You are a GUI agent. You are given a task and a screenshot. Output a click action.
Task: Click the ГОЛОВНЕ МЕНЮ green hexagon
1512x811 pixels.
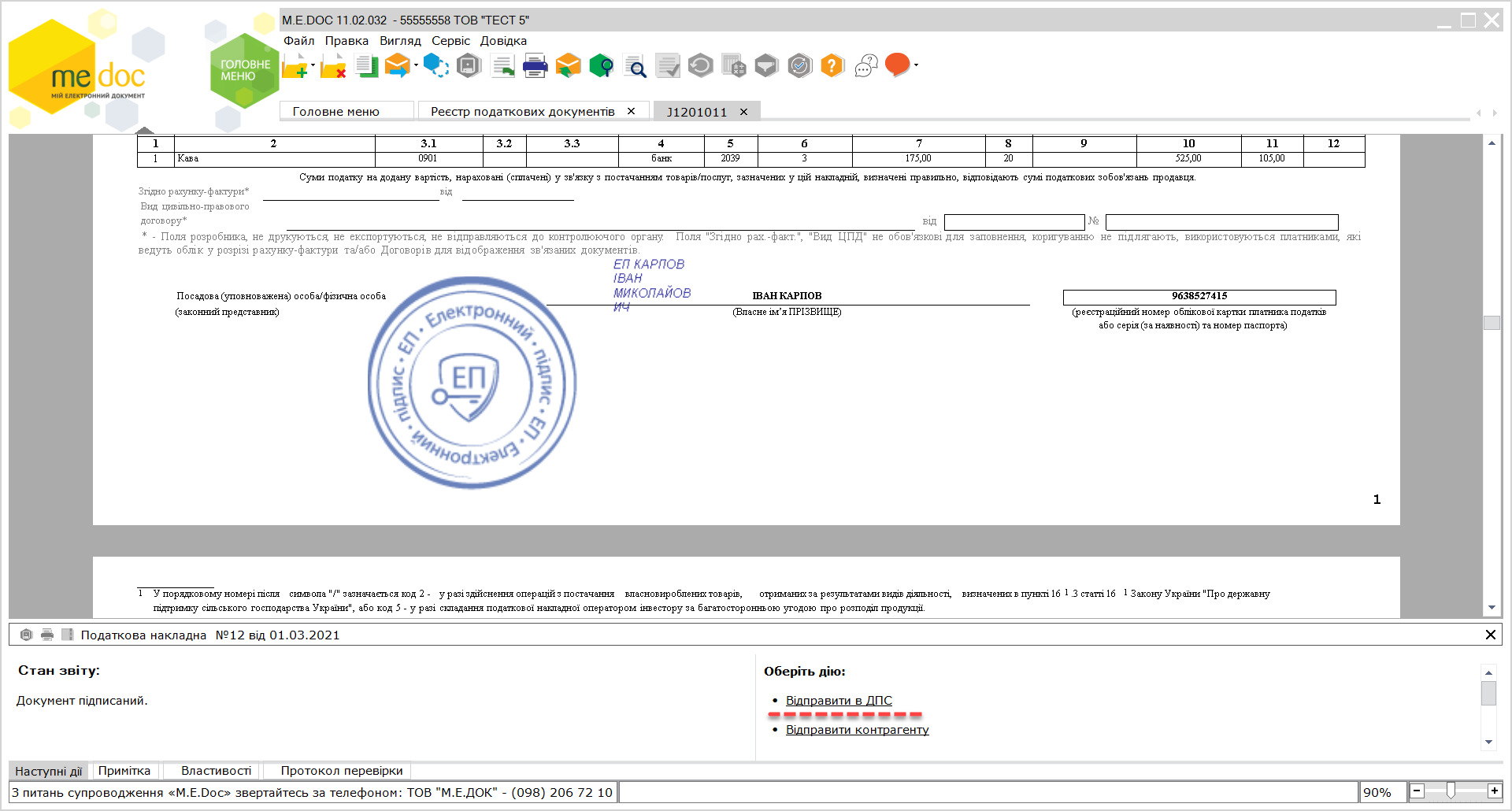click(244, 71)
